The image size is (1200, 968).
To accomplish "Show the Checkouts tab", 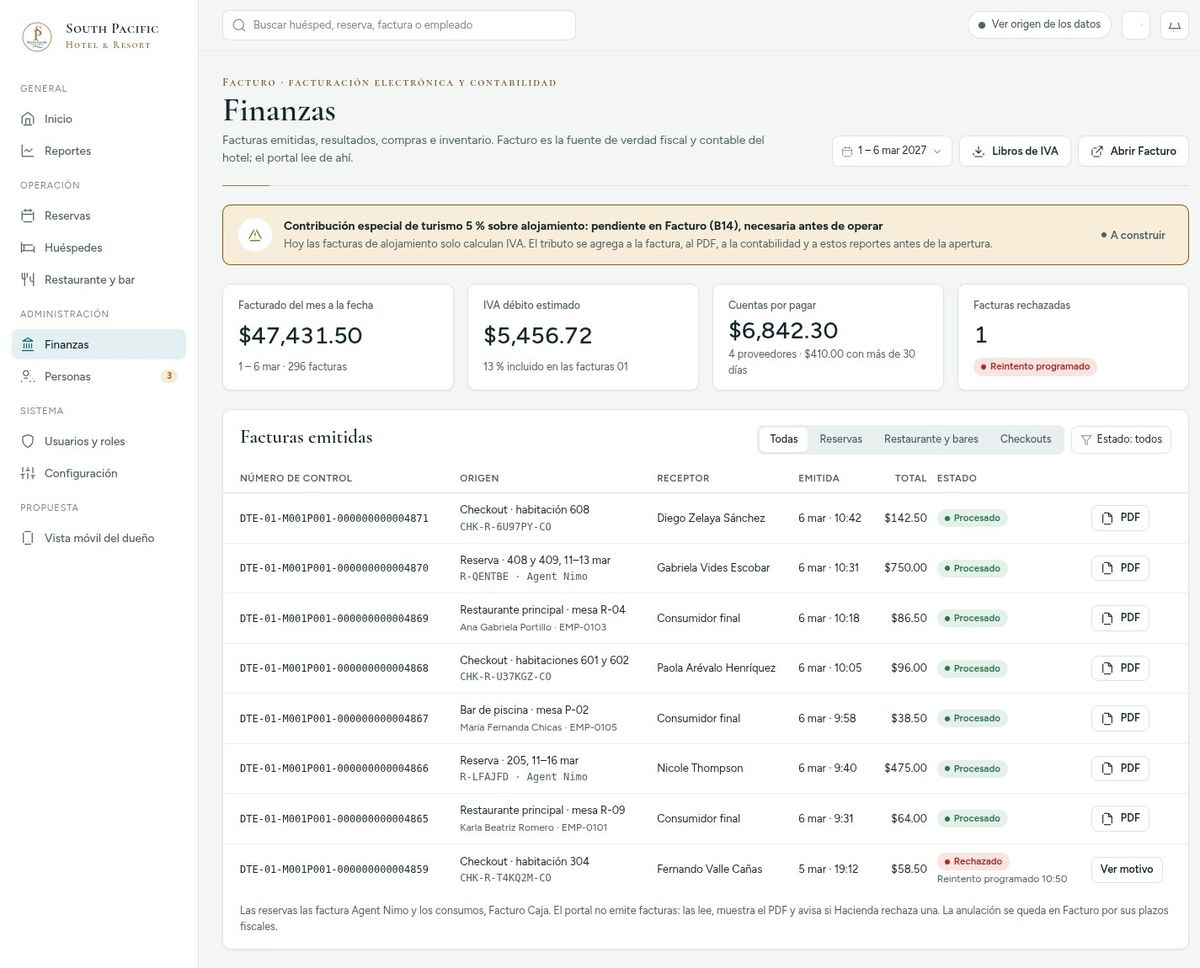I will point(1026,439).
